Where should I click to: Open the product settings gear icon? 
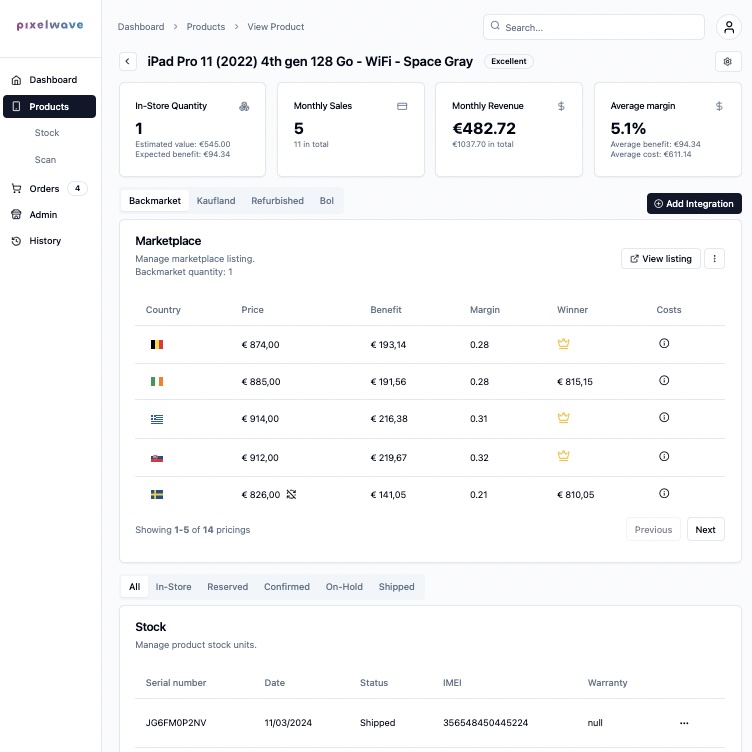[728, 61]
